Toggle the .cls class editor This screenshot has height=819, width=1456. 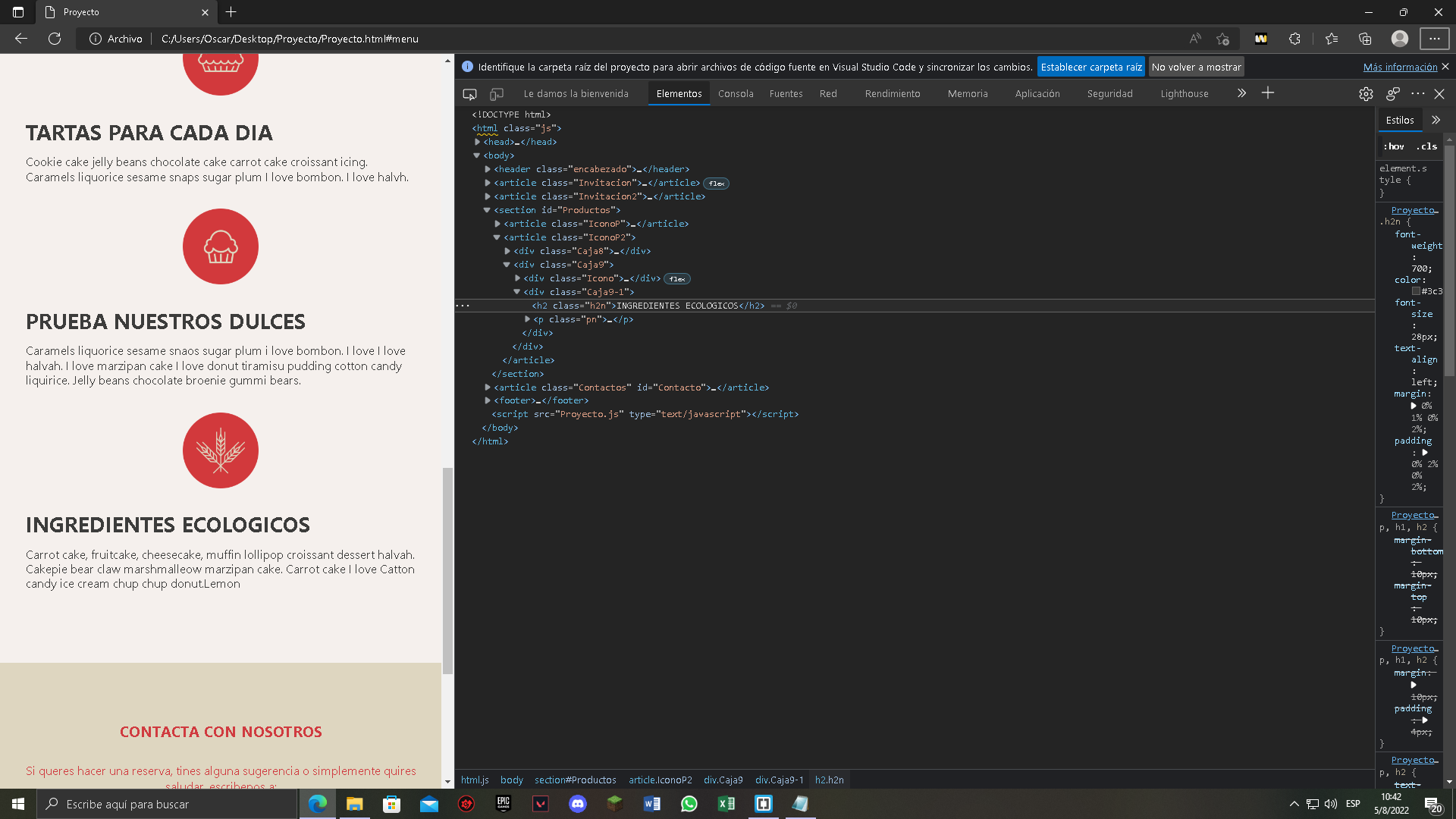(x=1426, y=146)
